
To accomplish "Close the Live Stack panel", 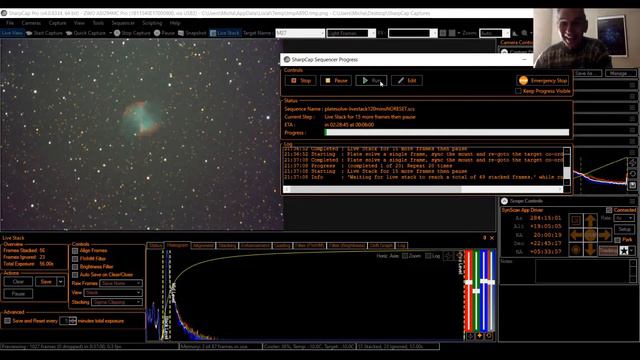I will pyautogui.click(x=492, y=238).
